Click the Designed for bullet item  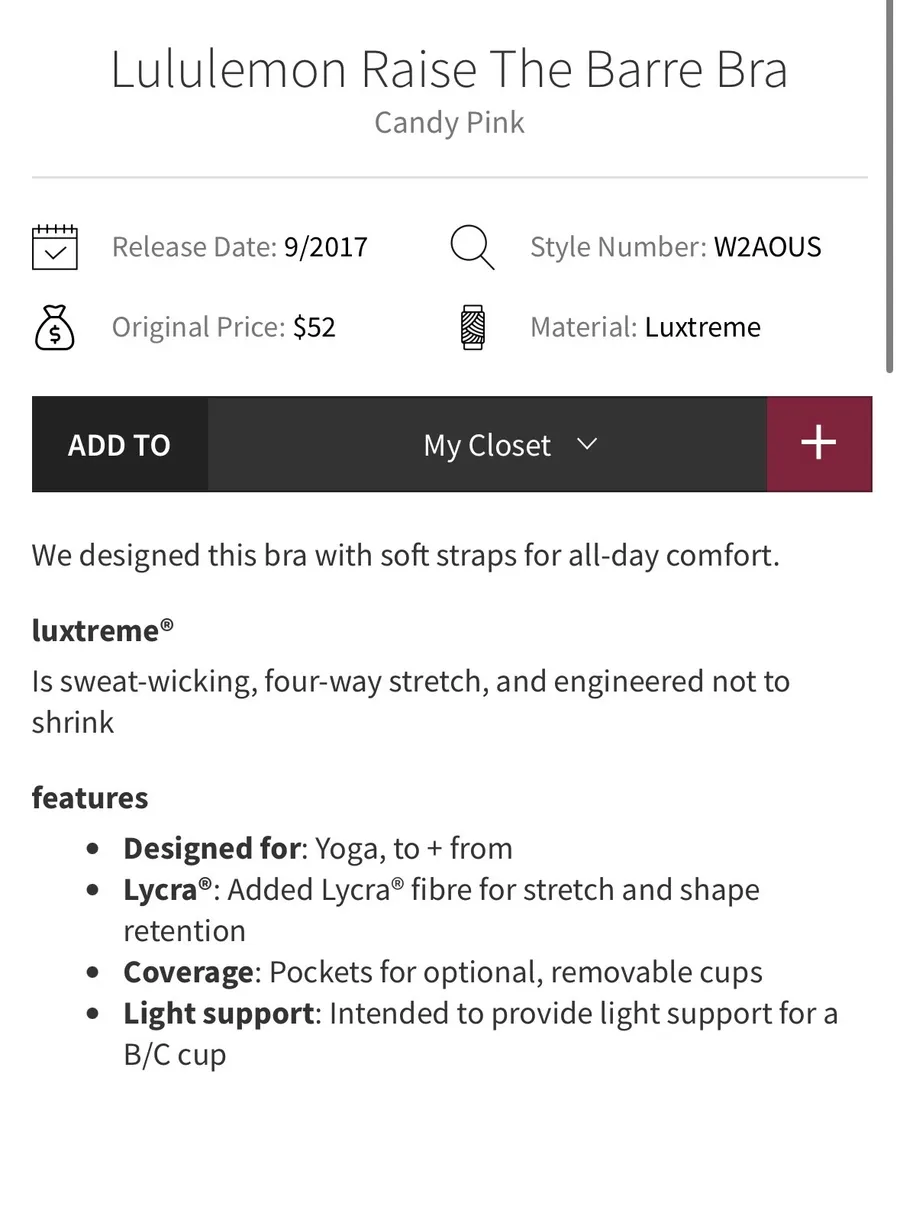pos(318,848)
